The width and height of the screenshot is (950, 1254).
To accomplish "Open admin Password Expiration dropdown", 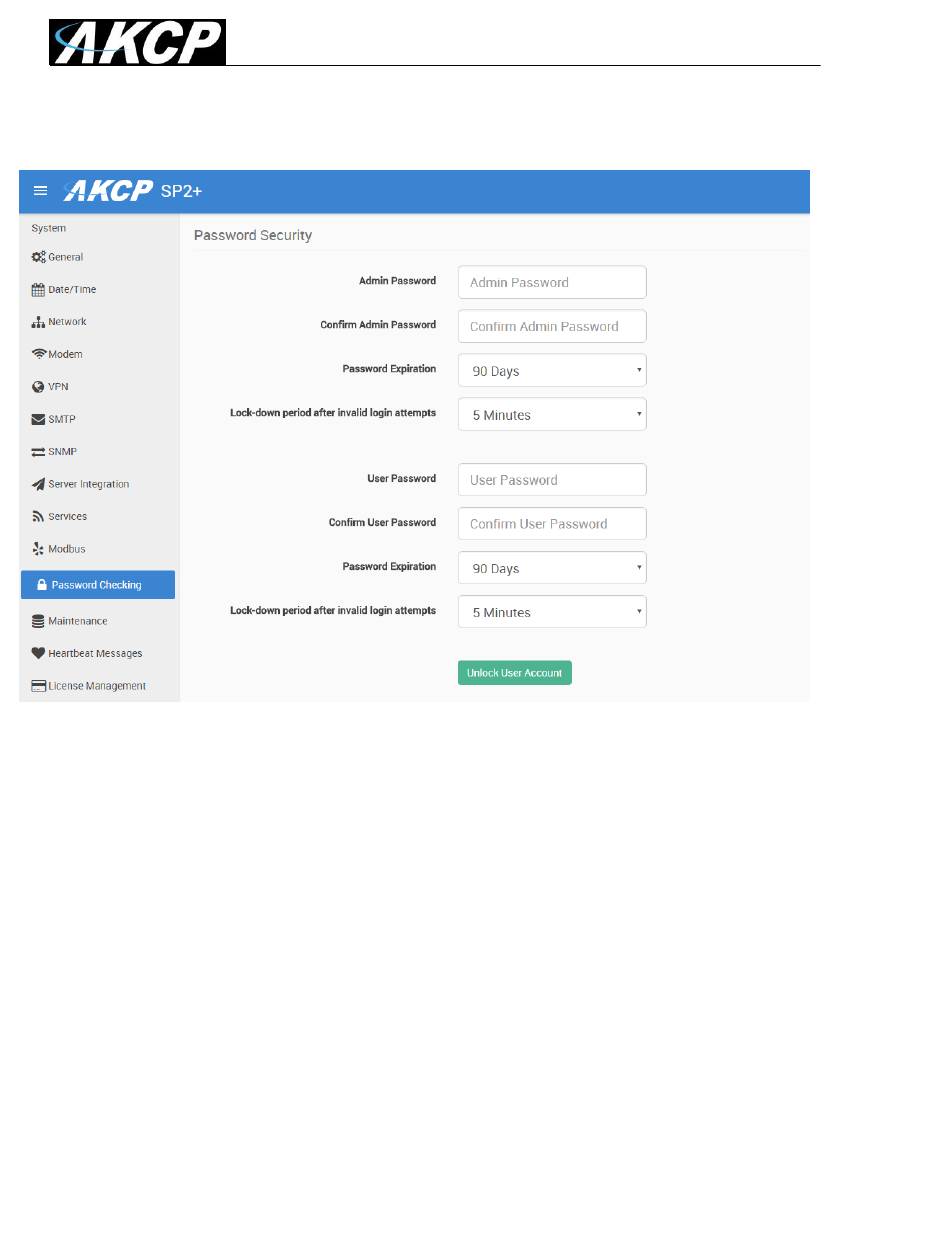I will coord(552,370).
